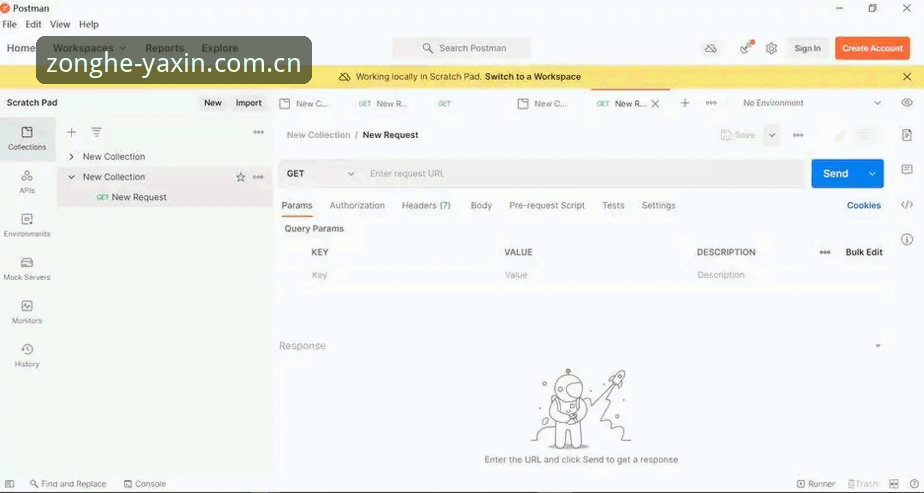Image resolution: width=924 pixels, height=493 pixels.
Task: Open settings gear icon in header
Action: (x=771, y=48)
